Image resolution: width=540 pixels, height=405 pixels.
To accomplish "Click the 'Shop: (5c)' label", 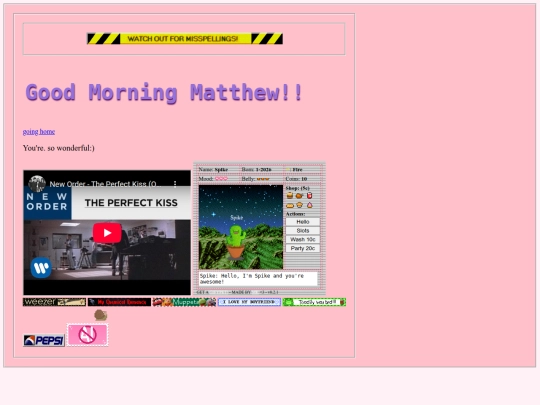I will pyautogui.click(x=298, y=188).
